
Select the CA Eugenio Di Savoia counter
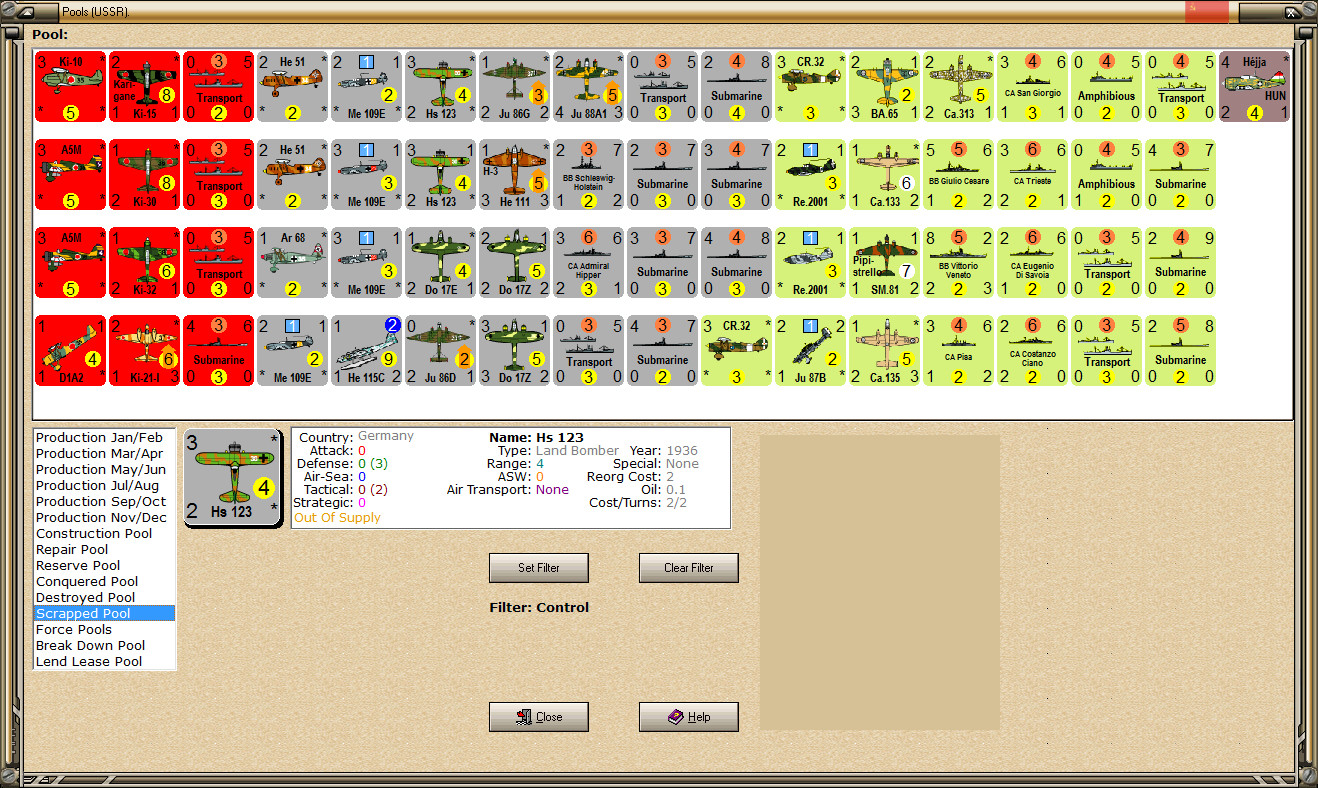pos(1032,263)
